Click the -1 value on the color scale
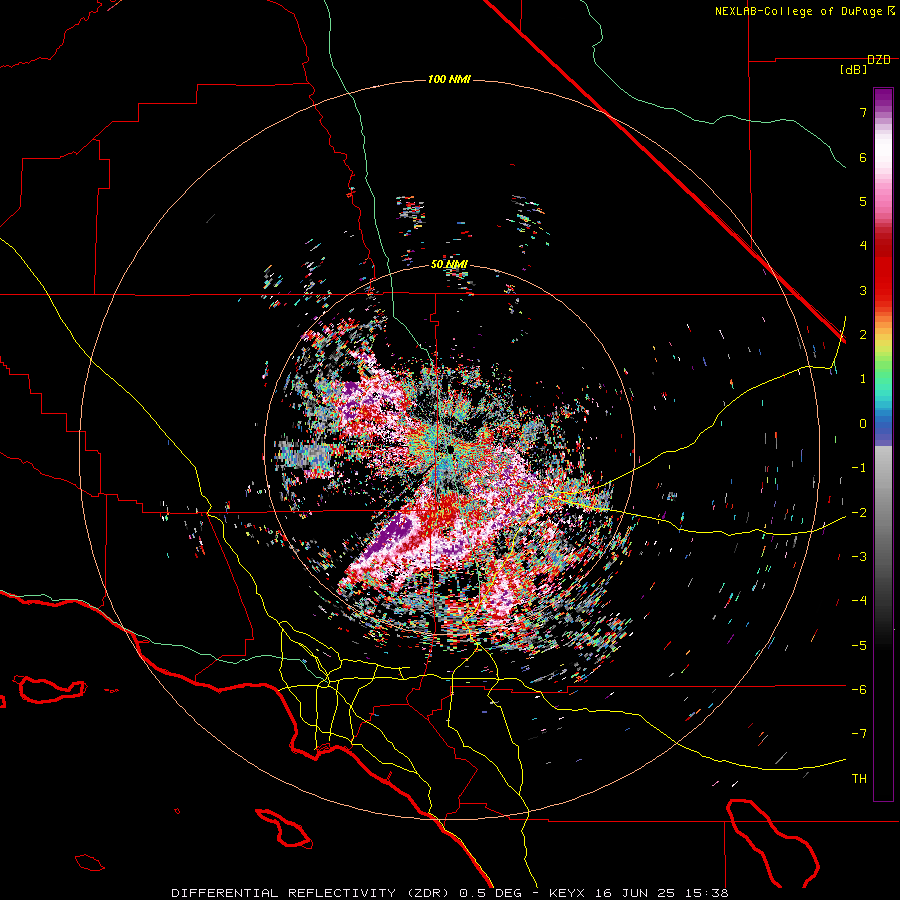 859,468
